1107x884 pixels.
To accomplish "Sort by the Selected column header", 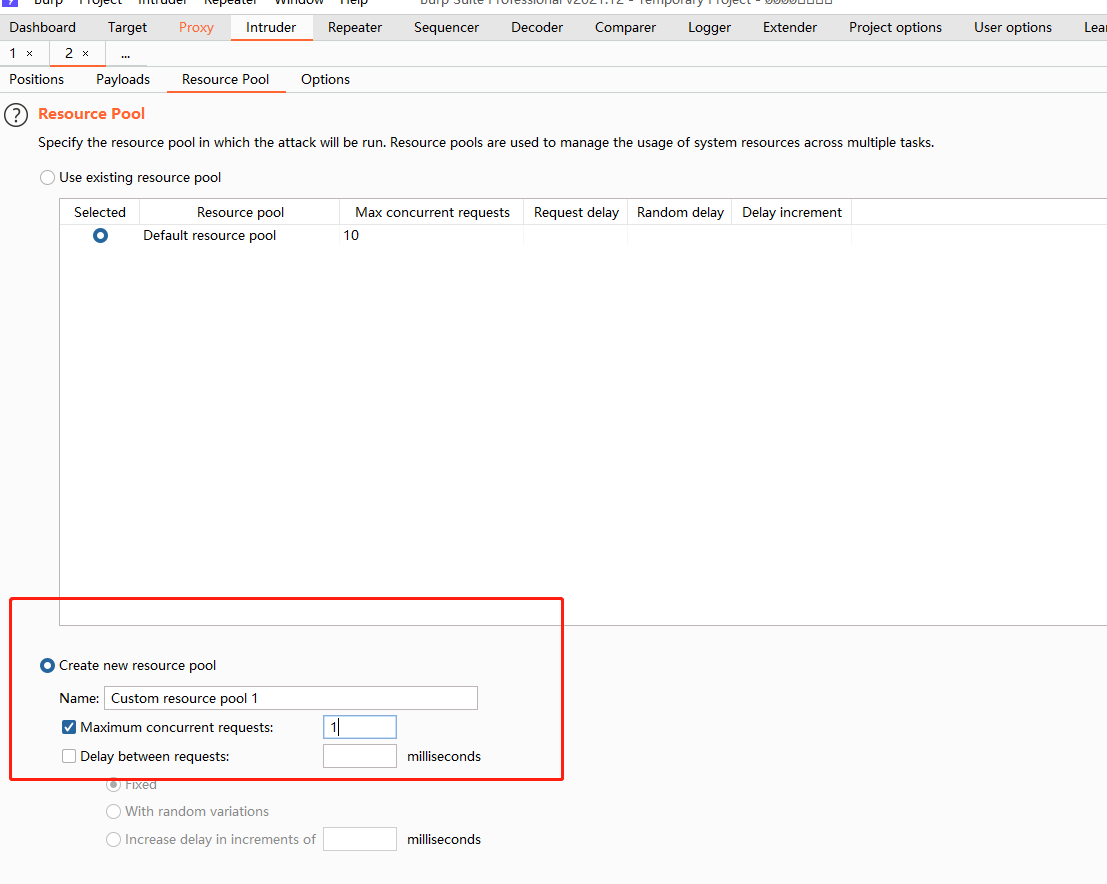I will [x=100, y=213].
